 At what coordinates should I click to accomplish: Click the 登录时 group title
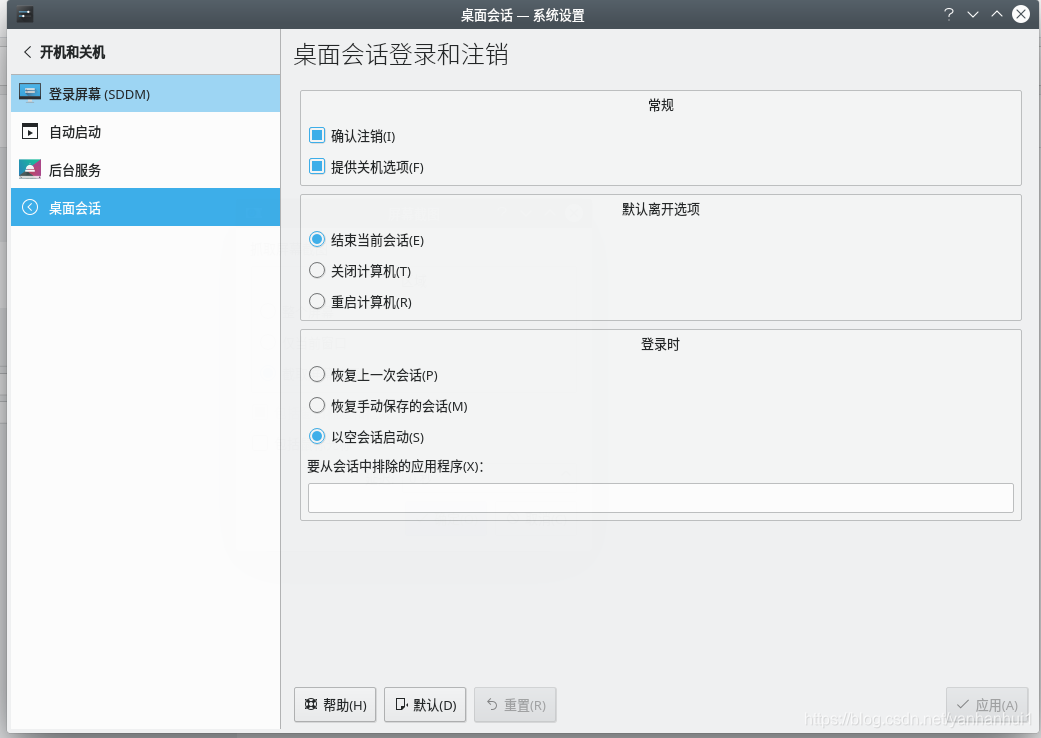[661, 344]
